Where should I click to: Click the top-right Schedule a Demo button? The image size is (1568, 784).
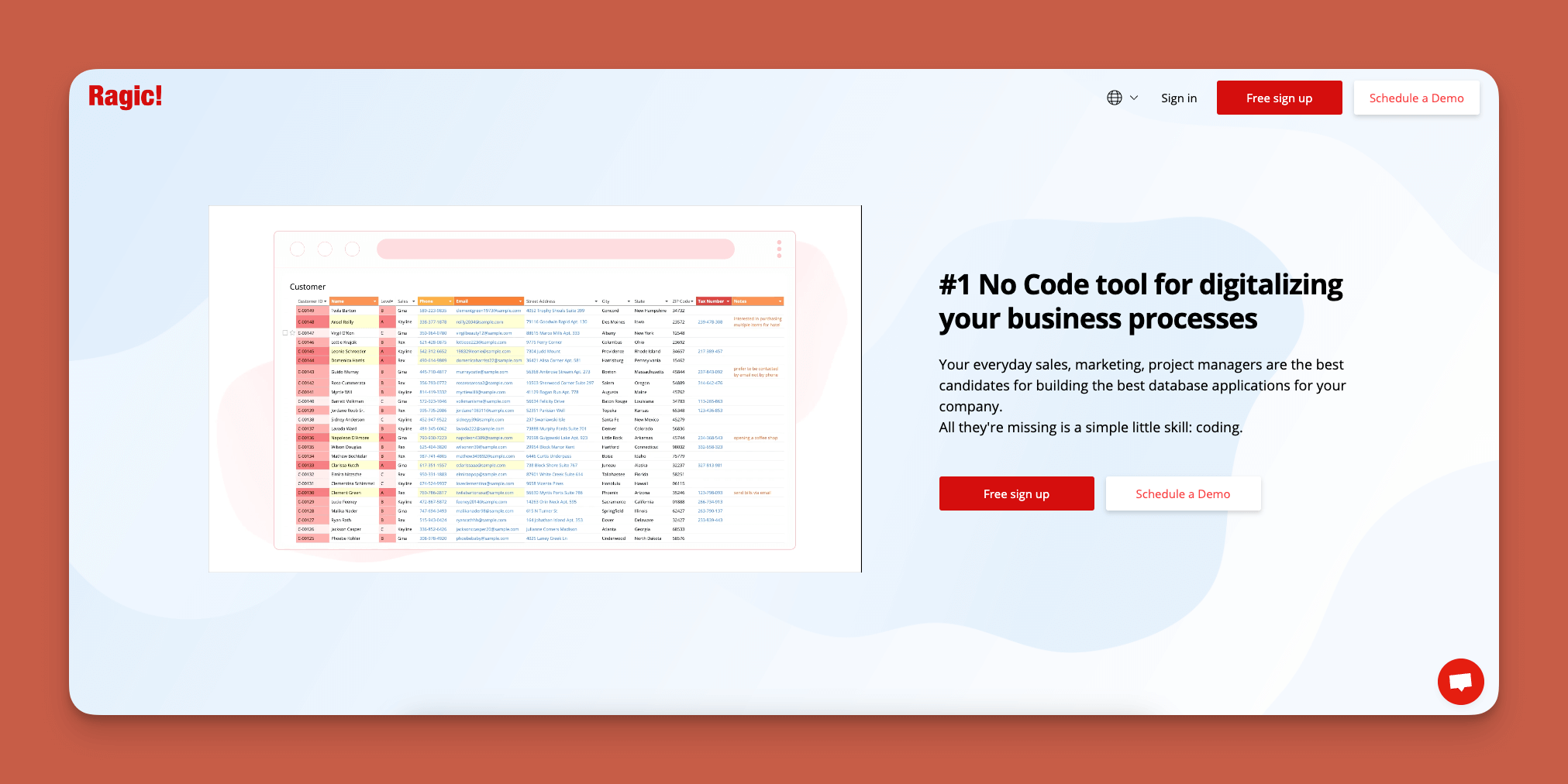point(1416,98)
